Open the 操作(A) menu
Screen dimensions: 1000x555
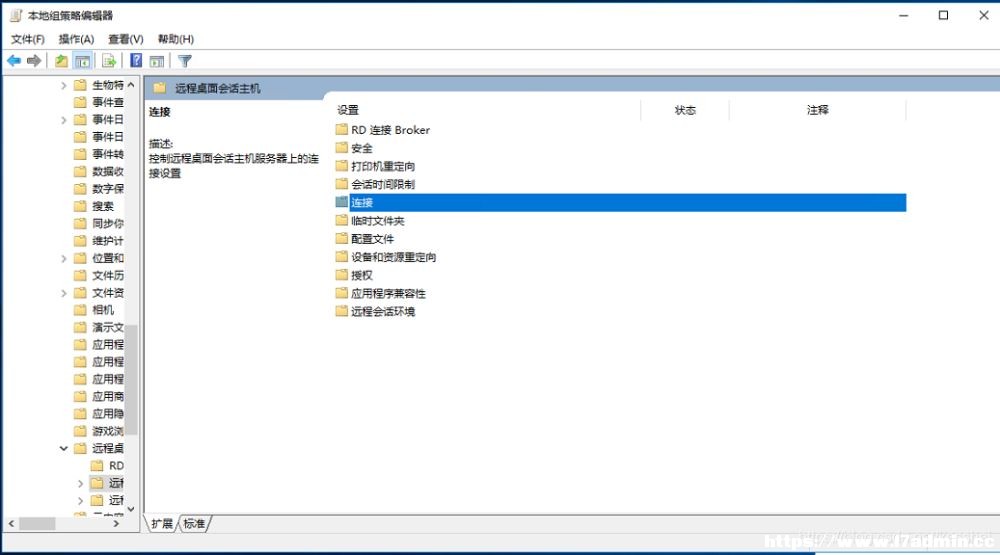click(x=76, y=39)
